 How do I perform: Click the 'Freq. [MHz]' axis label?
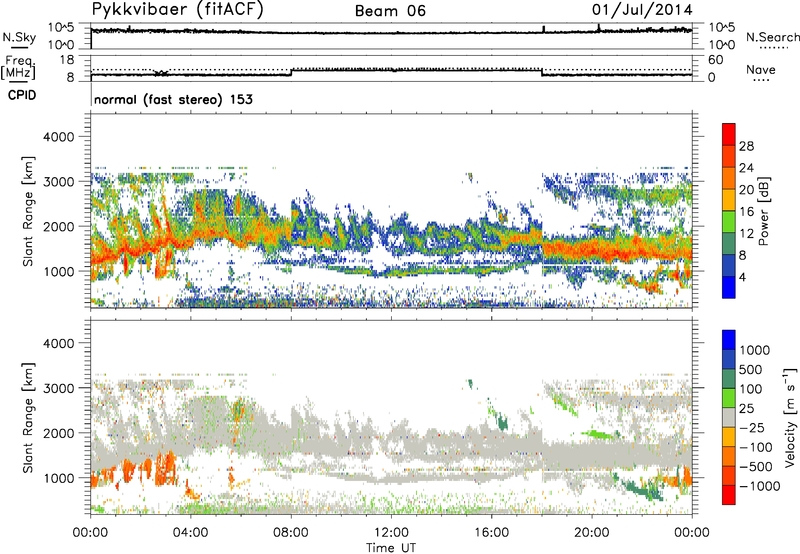(x=18, y=68)
